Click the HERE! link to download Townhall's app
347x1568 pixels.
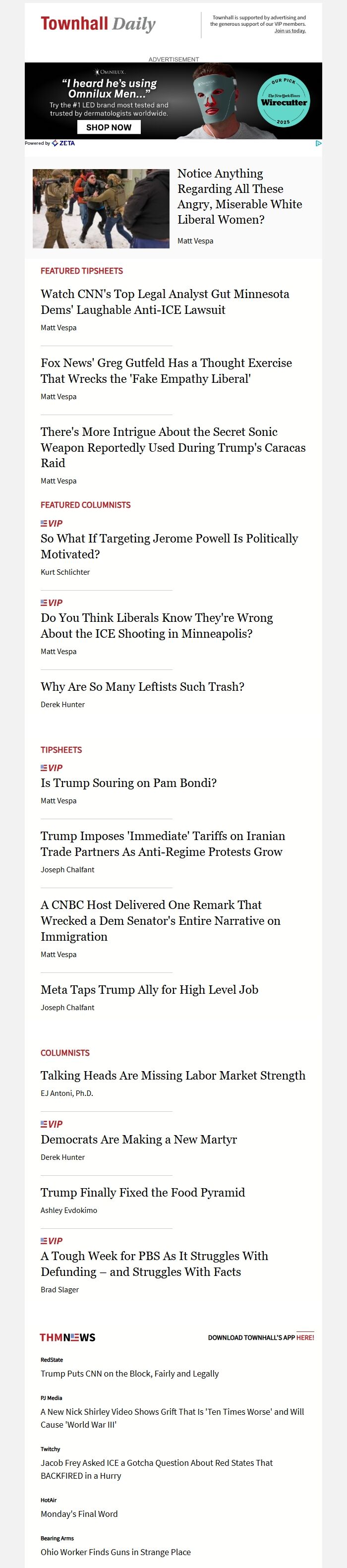pos(305,1337)
